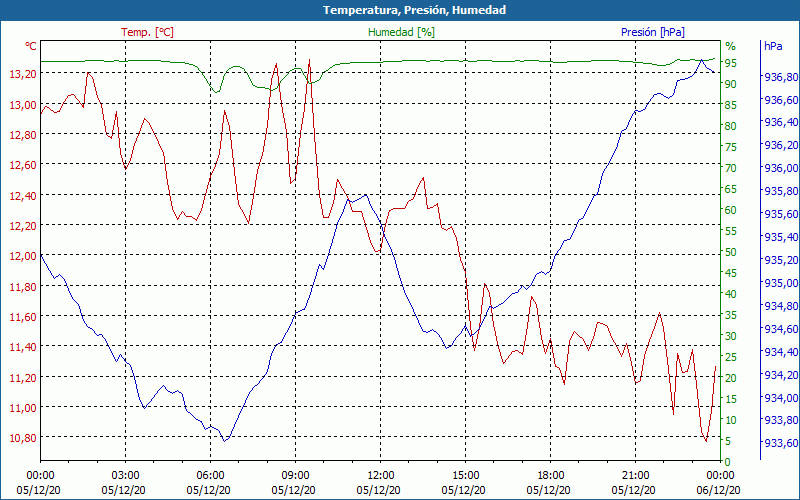Click humidity axis value '75'
Screen dimensions: 800x500
point(731,147)
